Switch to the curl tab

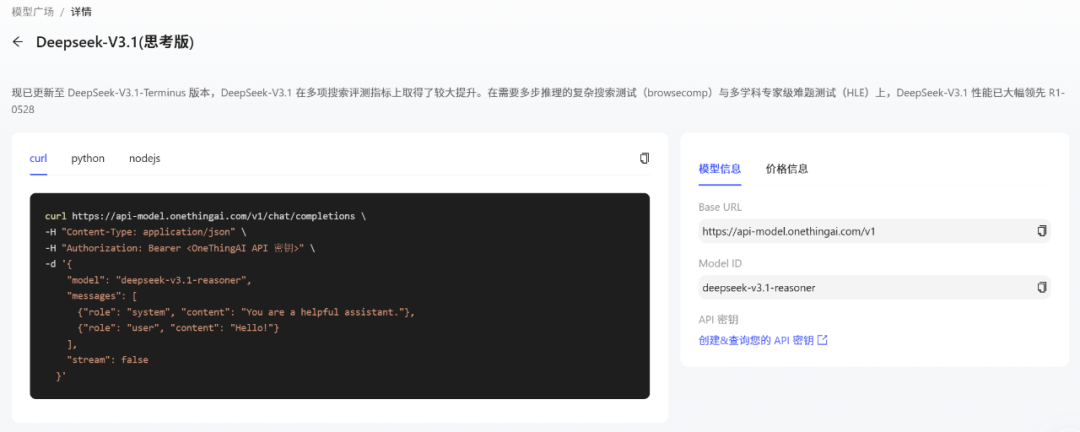pos(39,158)
